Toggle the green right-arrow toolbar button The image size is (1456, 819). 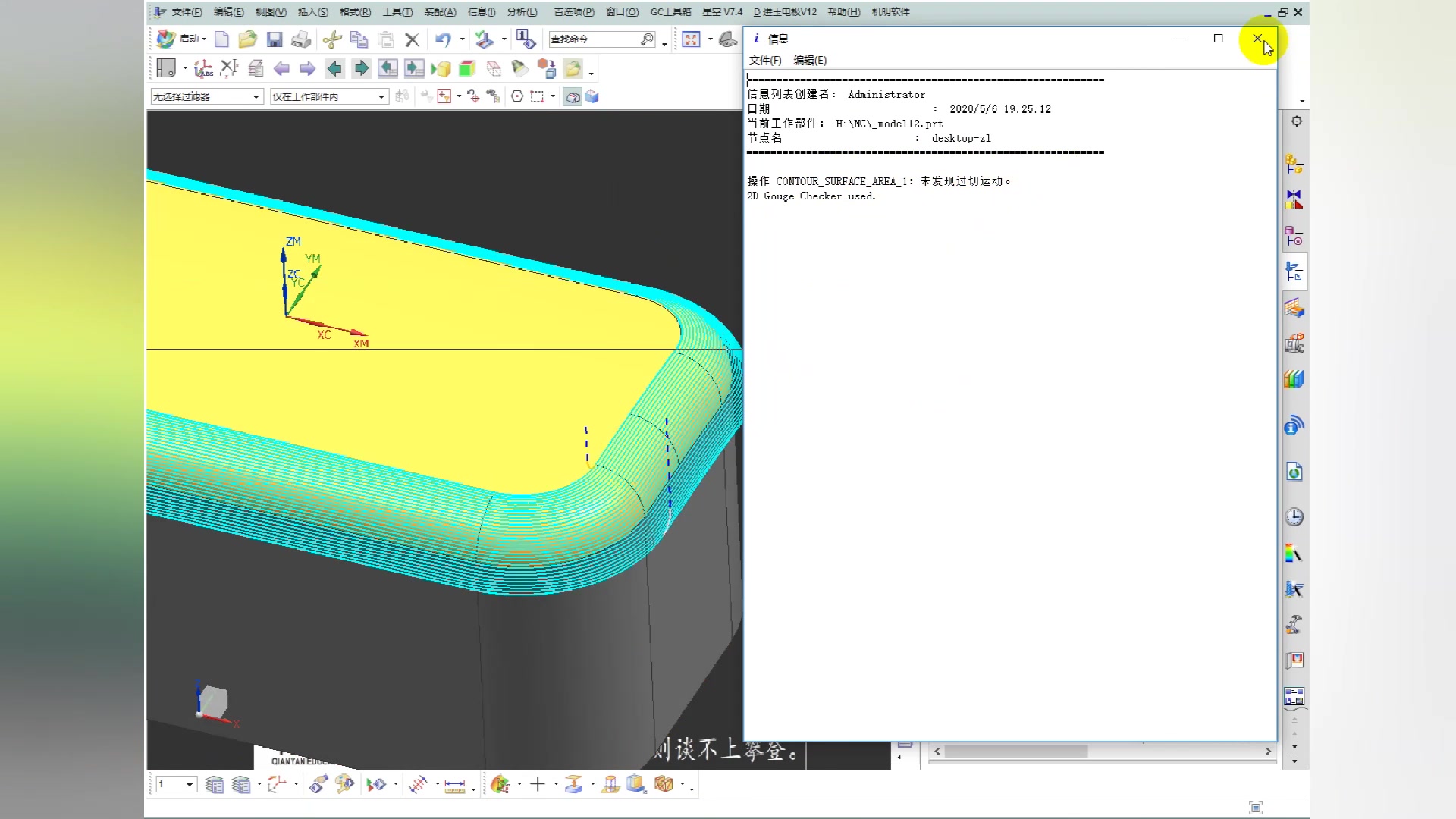tap(362, 69)
